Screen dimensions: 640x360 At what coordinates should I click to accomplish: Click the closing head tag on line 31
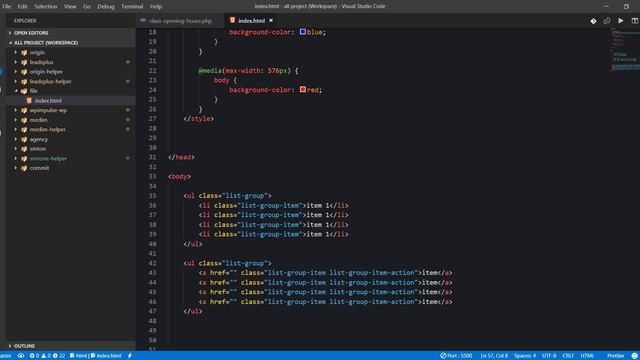click(181, 157)
